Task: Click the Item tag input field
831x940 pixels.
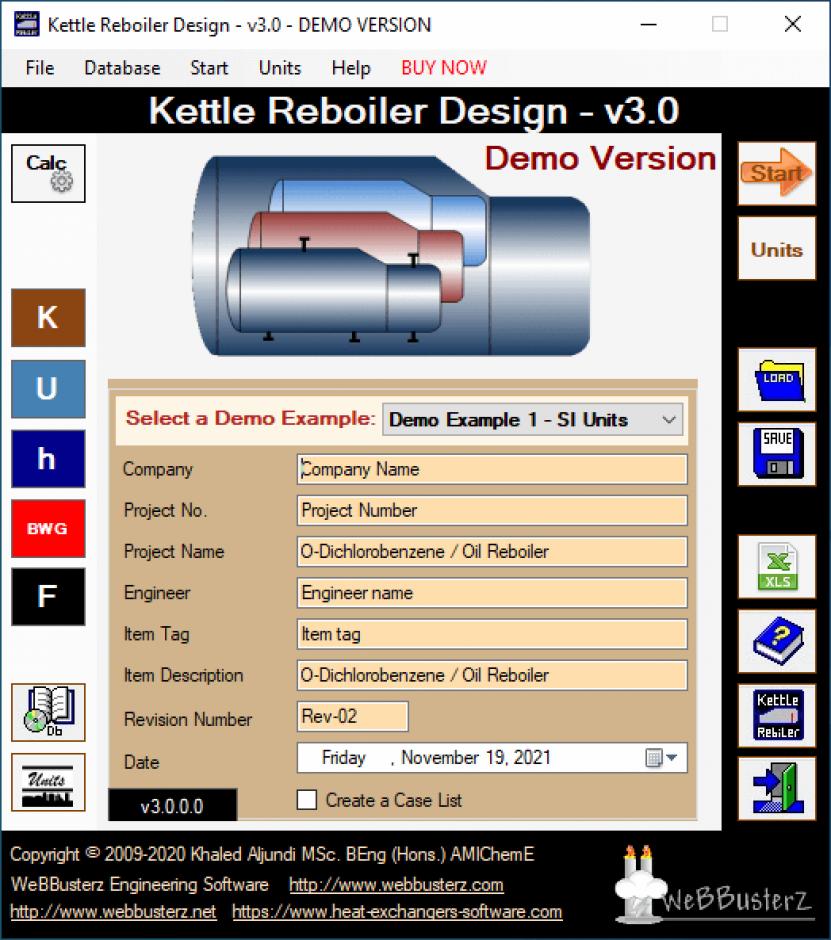Action: (x=492, y=634)
